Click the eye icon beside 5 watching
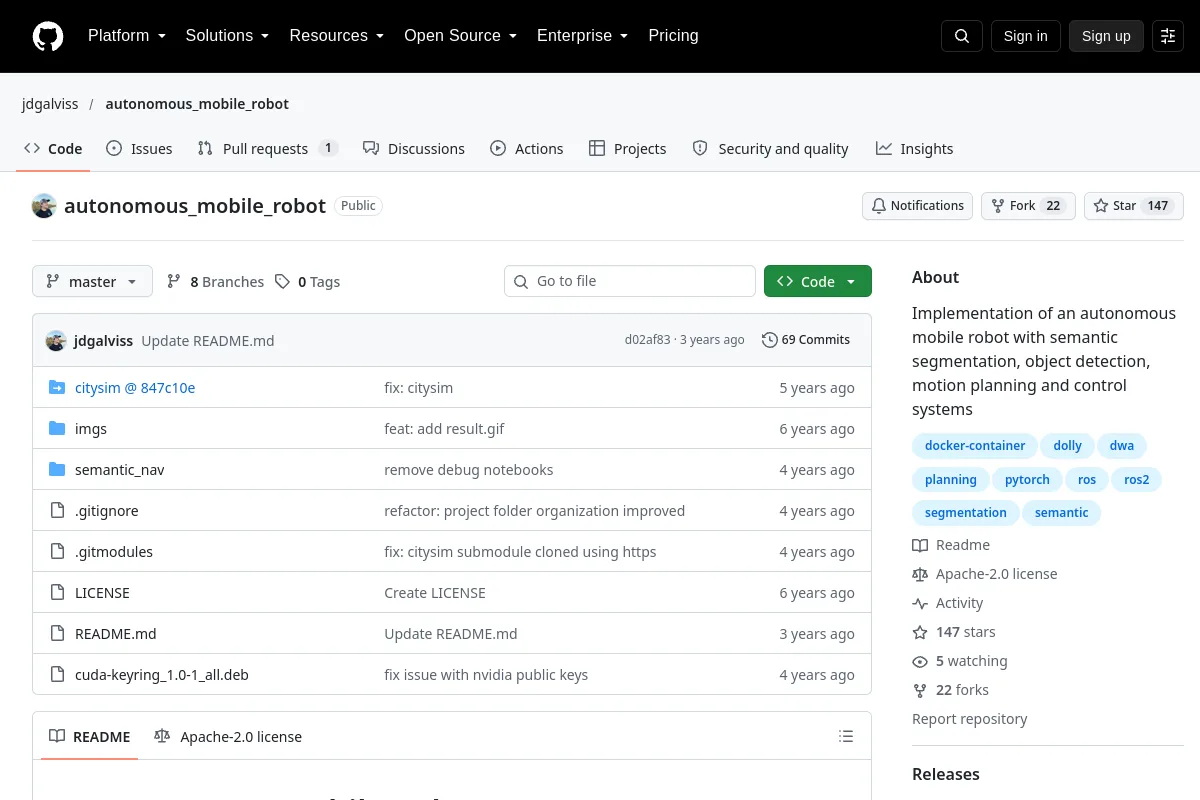The image size is (1200, 800). pos(920,661)
